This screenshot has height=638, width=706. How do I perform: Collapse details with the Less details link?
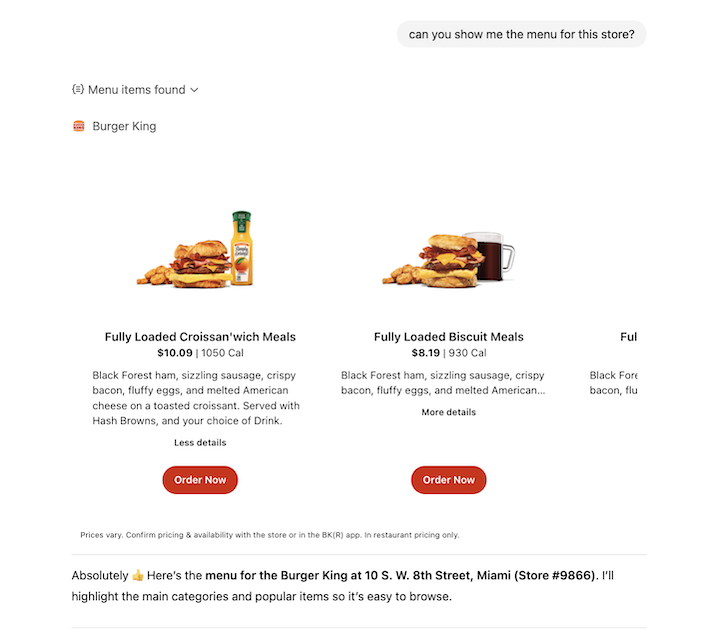[x=200, y=442]
